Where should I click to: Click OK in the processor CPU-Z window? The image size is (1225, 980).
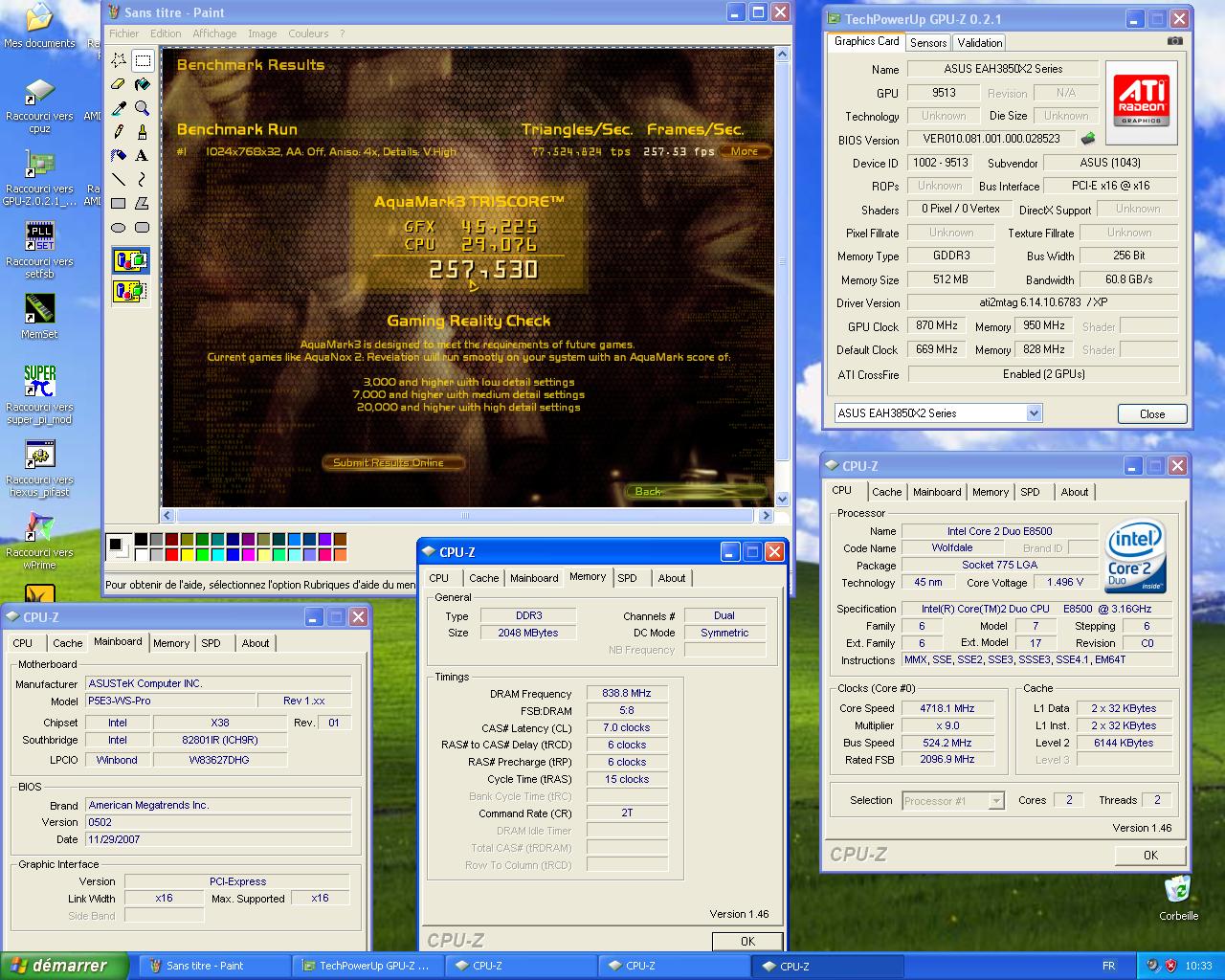click(1150, 855)
